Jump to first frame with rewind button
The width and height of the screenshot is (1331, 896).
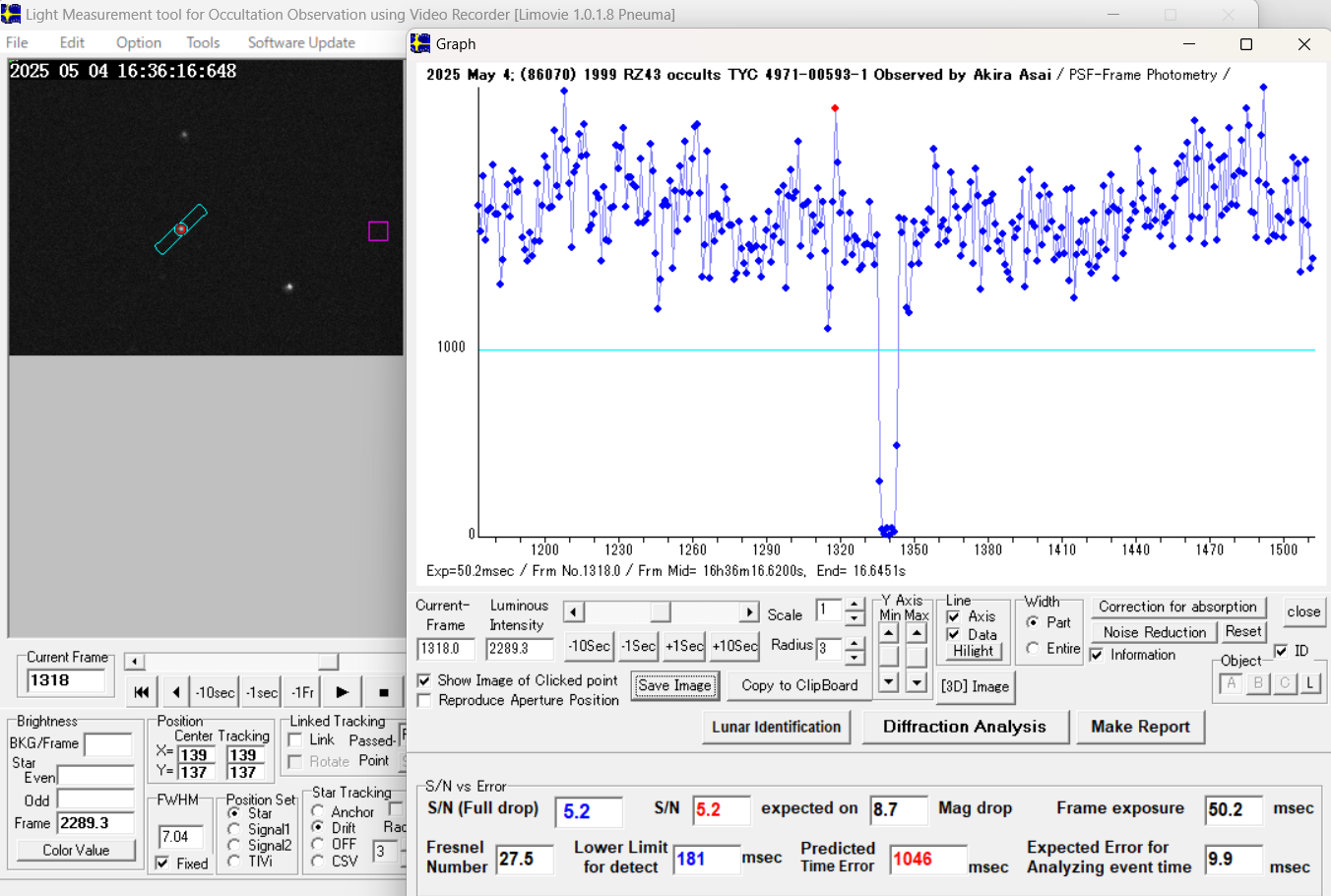tap(142, 692)
